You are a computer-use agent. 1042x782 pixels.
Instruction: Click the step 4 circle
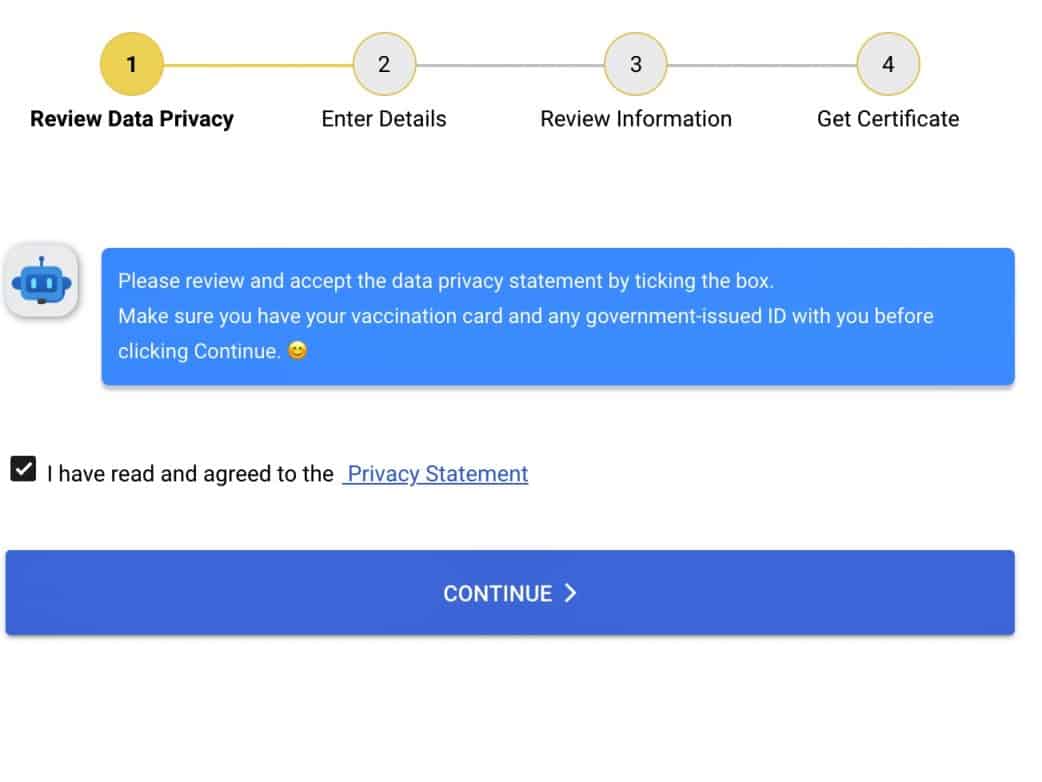click(x=888, y=65)
